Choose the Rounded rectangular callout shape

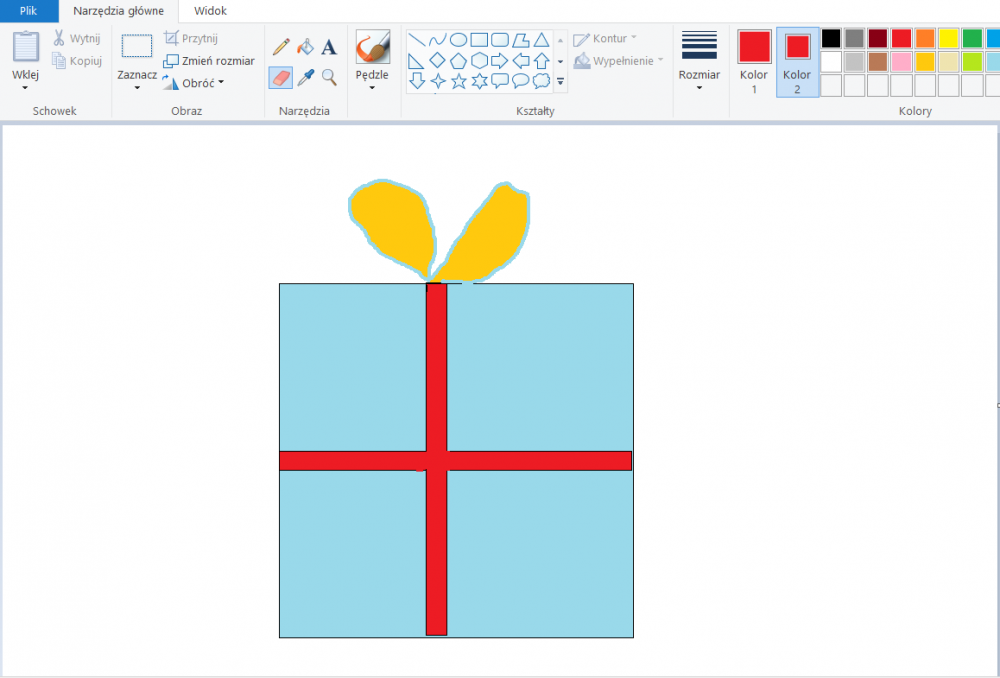point(500,81)
